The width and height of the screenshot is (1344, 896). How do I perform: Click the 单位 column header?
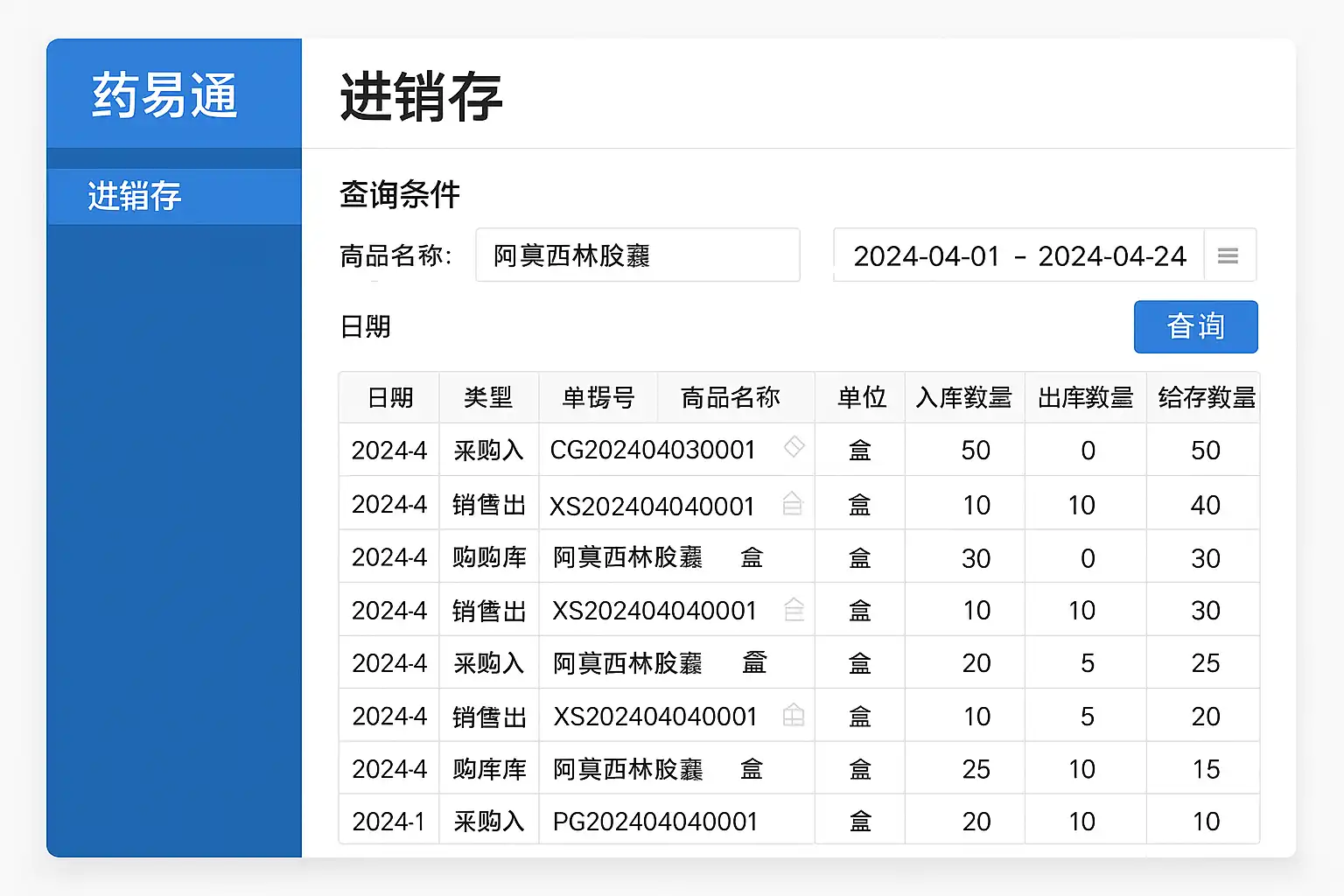[861, 397]
